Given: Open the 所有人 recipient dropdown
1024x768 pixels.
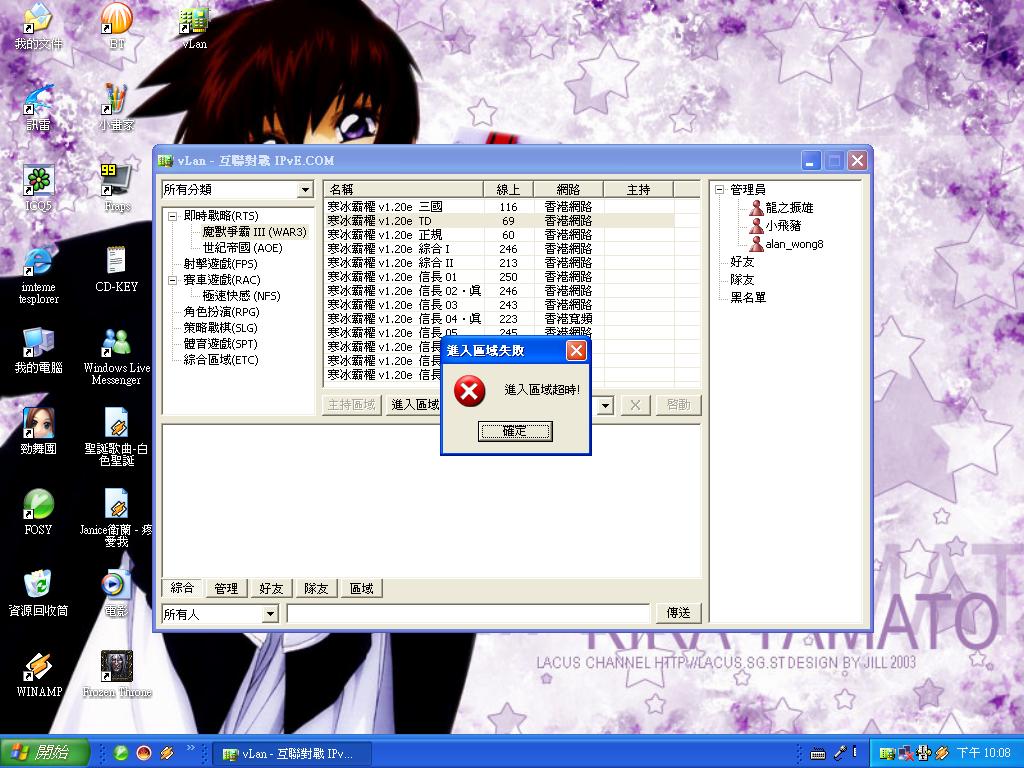Looking at the screenshot, I should (268, 614).
